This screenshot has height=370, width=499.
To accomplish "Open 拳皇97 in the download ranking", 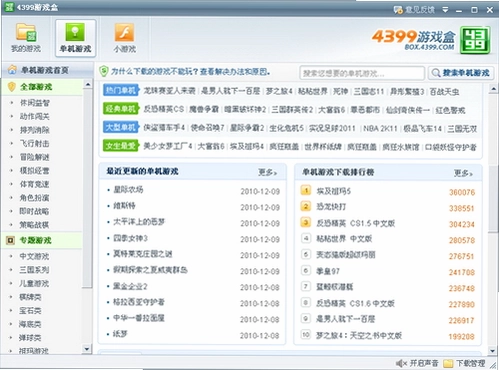I will [x=328, y=271].
